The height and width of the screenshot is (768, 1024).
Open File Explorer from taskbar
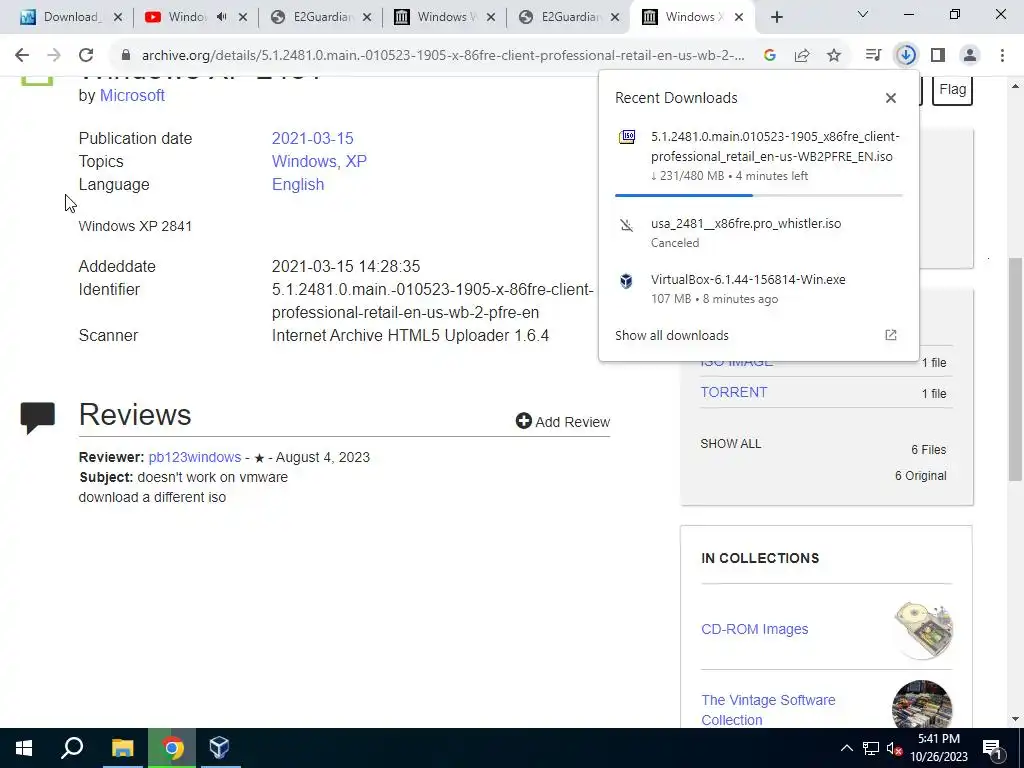[x=123, y=748]
